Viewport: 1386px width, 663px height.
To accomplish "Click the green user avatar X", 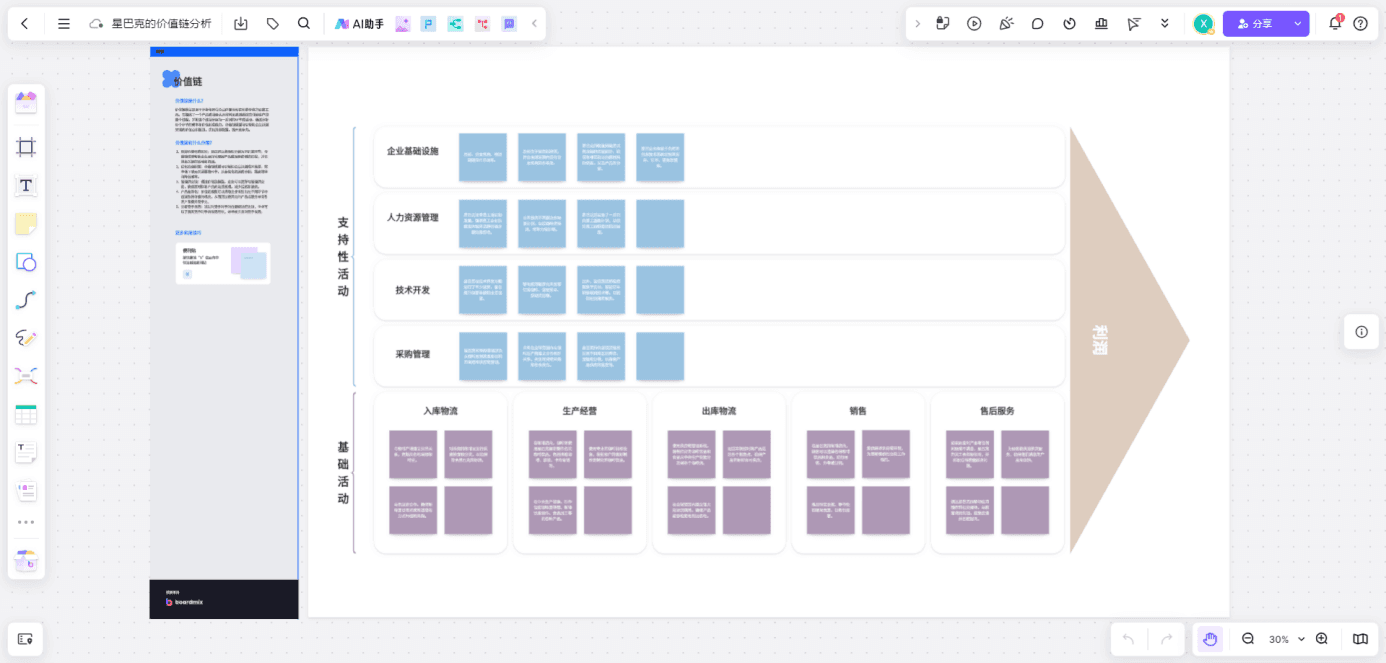I will coord(1204,24).
